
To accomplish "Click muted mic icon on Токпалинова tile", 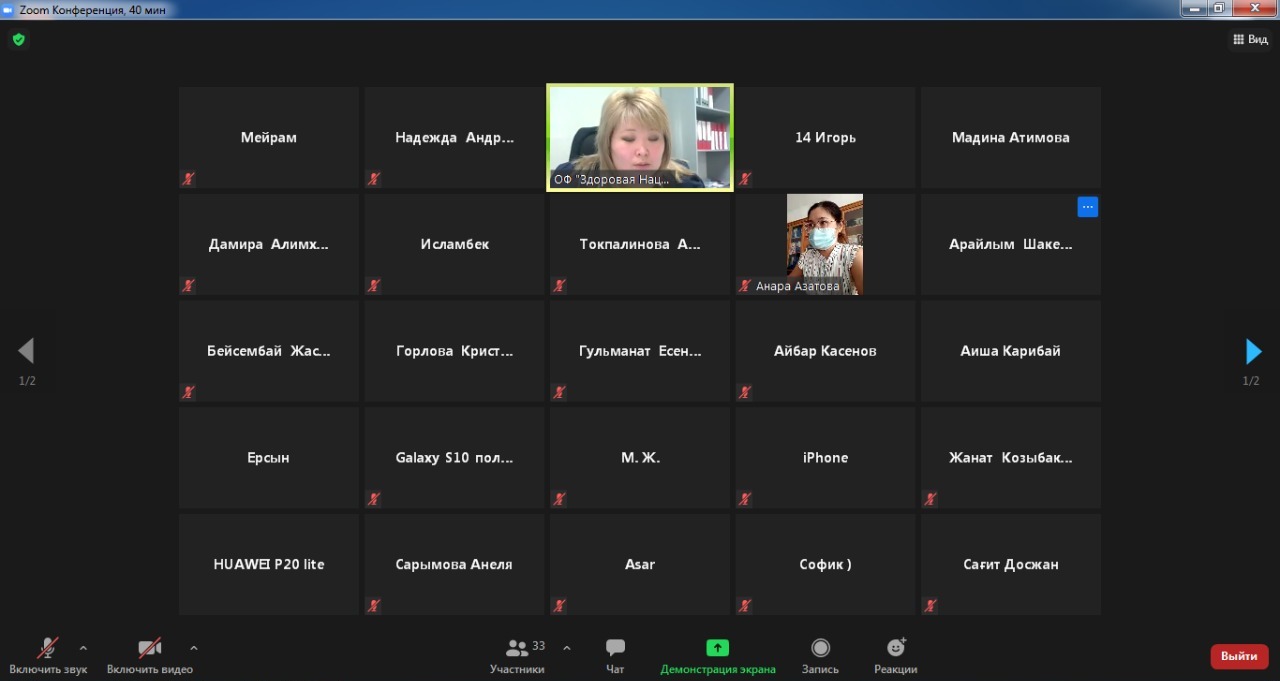I will click(559, 285).
